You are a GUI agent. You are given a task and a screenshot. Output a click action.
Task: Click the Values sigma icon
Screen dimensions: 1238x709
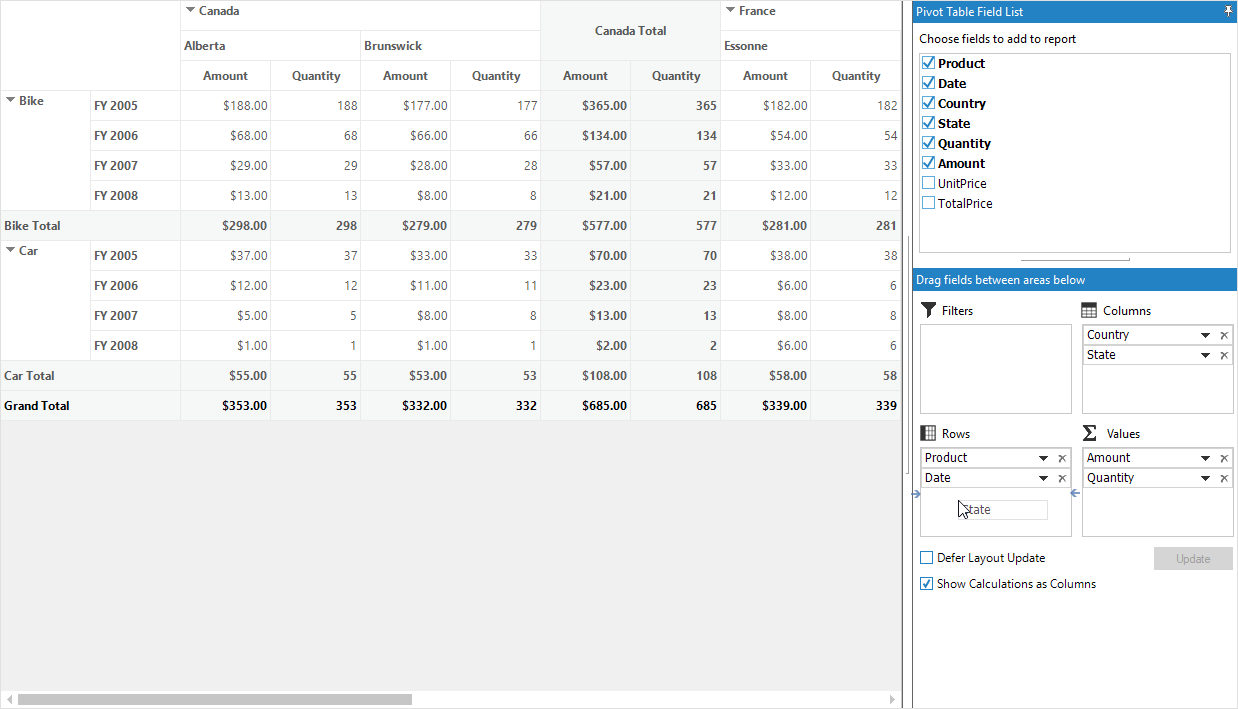[x=1090, y=433]
